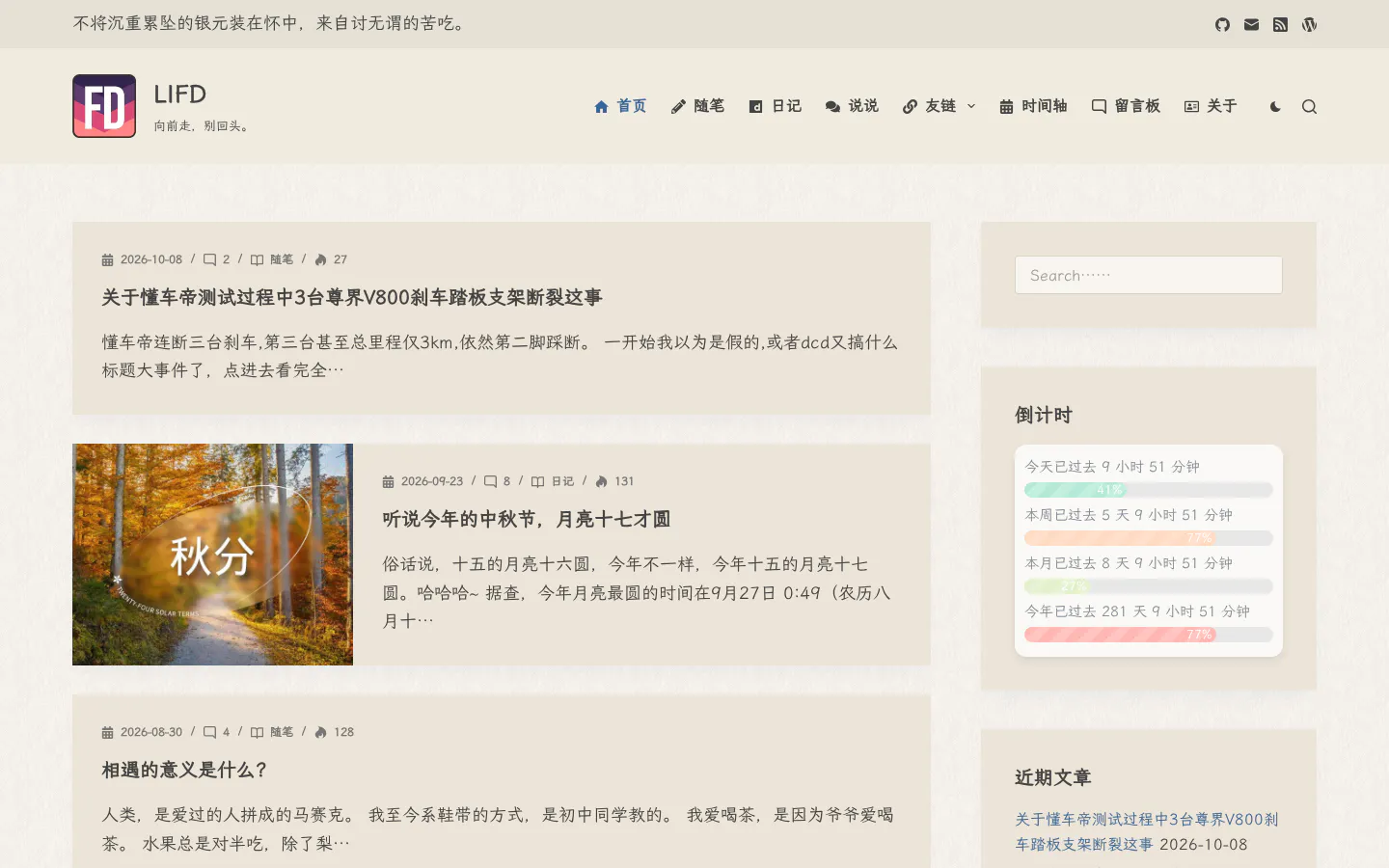
Task: Click flame views icon beside 27
Action: tap(320, 259)
